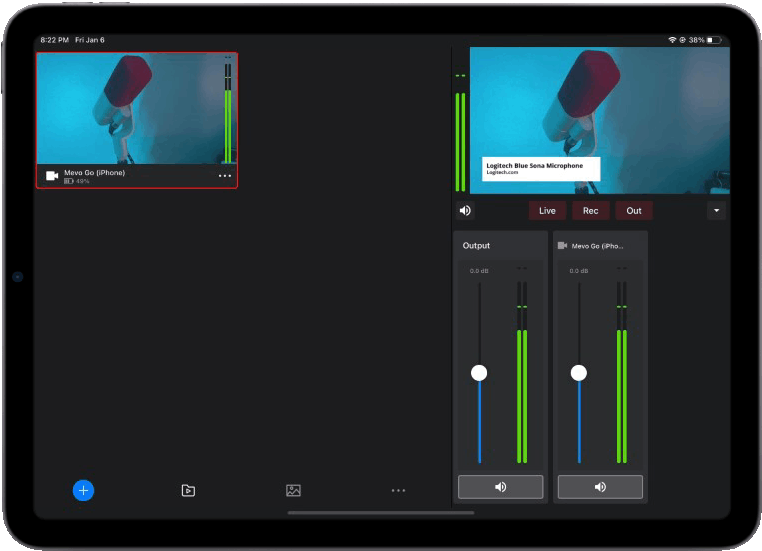The image size is (762, 551).
Task: Expand the dropdown arrow next to Out
Action: pyautogui.click(x=716, y=210)
